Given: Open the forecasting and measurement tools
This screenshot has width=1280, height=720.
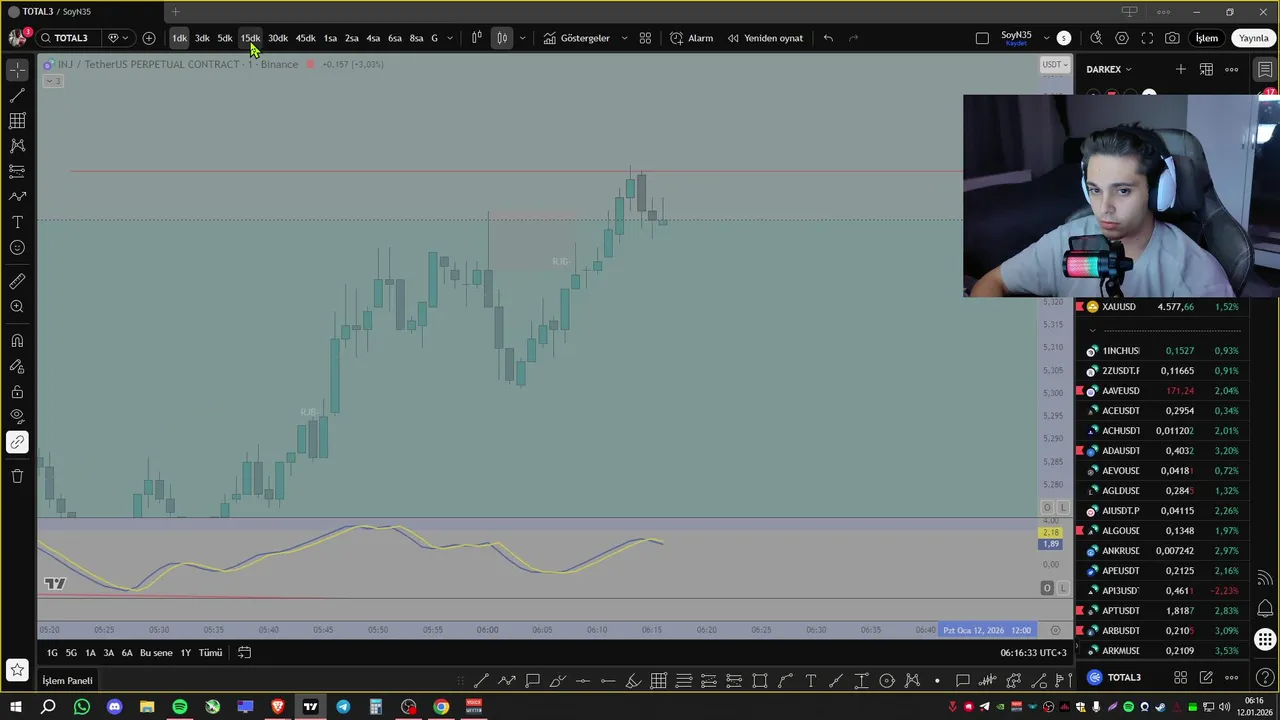Looking at the screenshot, I should coord(17,171).
